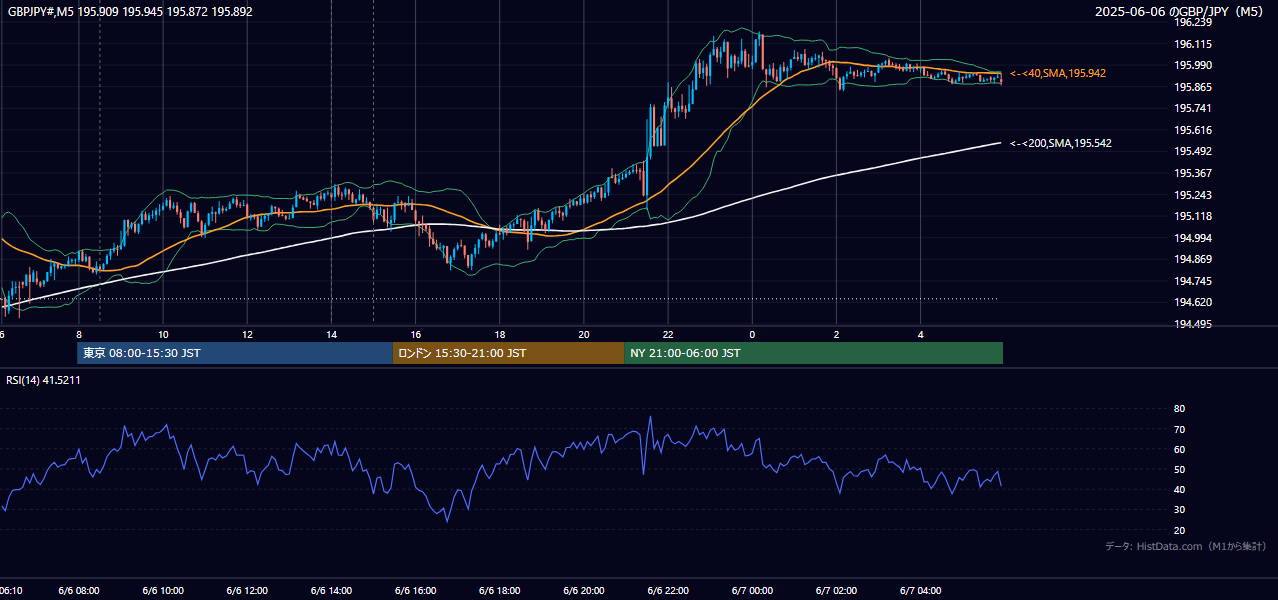Click the RSI scale level 30
1278x600 pixels.
coord(1179,510)
